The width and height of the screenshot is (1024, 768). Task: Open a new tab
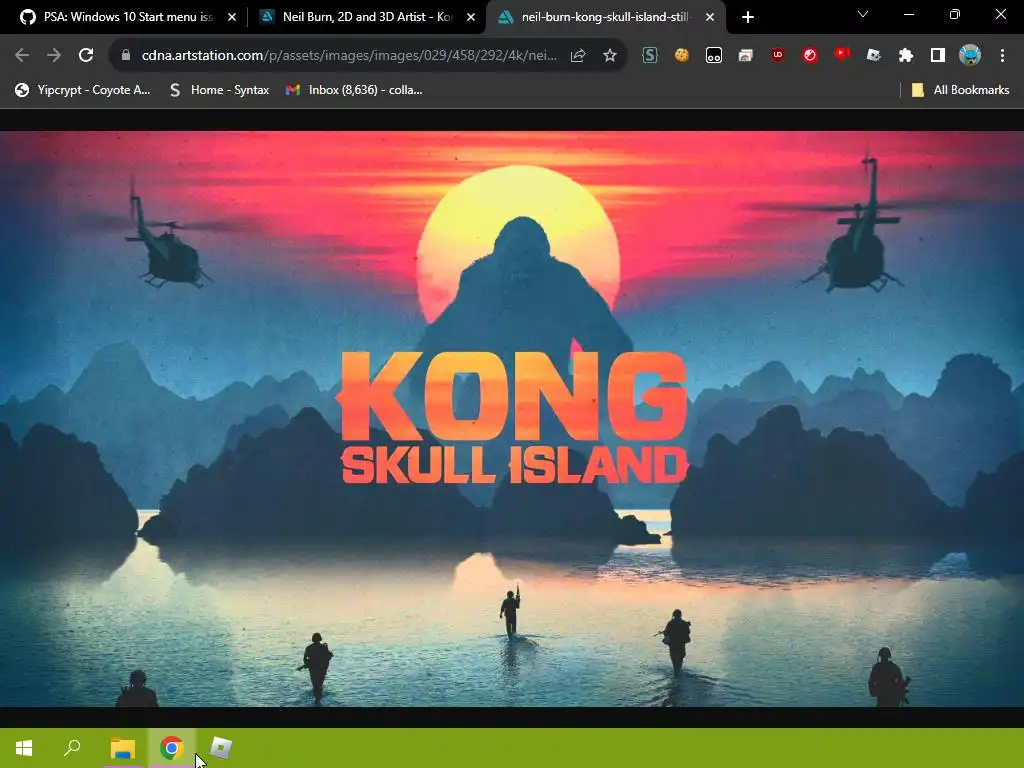pyautogui.click(x=748, y=17)
